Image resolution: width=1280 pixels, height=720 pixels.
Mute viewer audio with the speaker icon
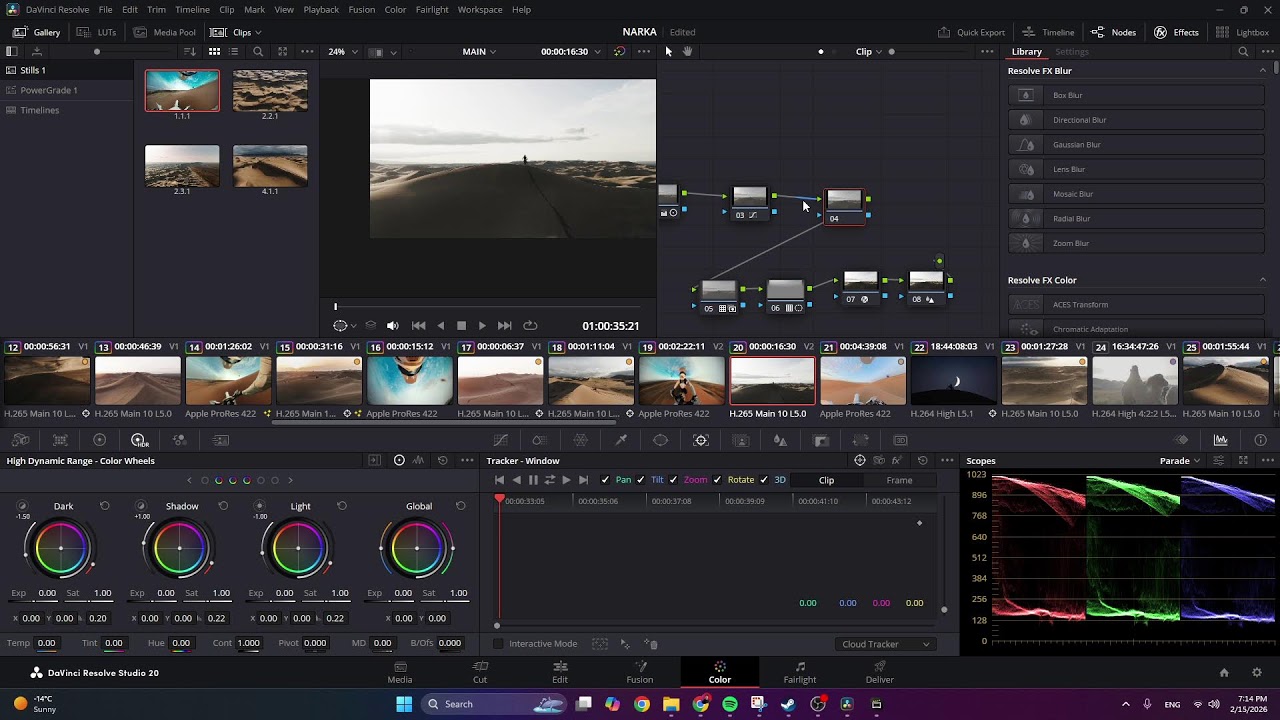point(392,325)
